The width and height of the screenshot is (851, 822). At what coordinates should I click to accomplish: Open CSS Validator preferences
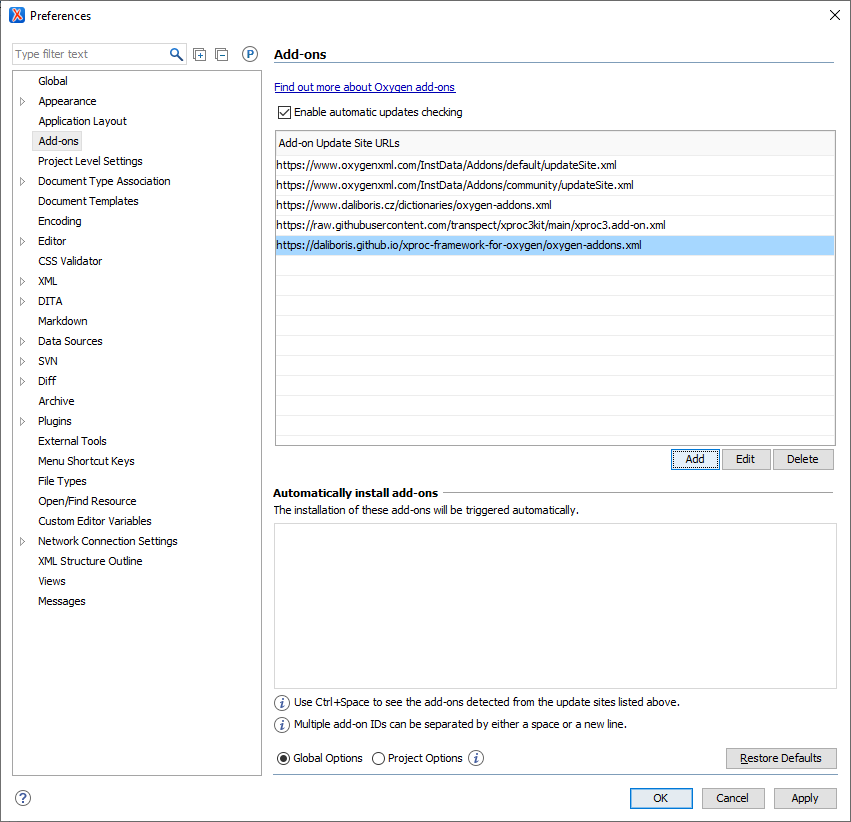(x=70, y=261)
